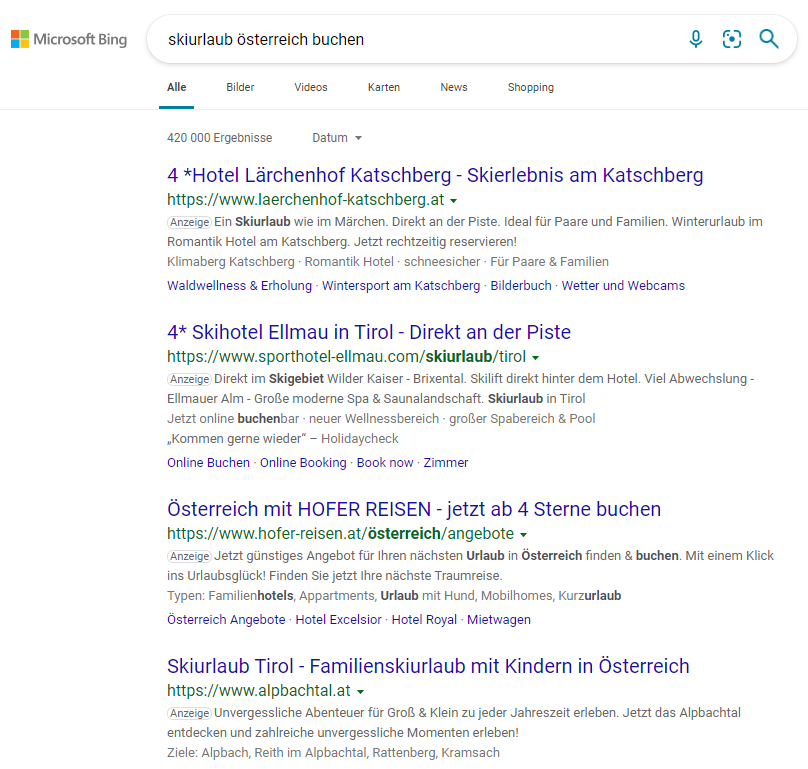Open the Hotel Royal sitelink
This screenshot has height=769, width=808.
coord(424,620)
